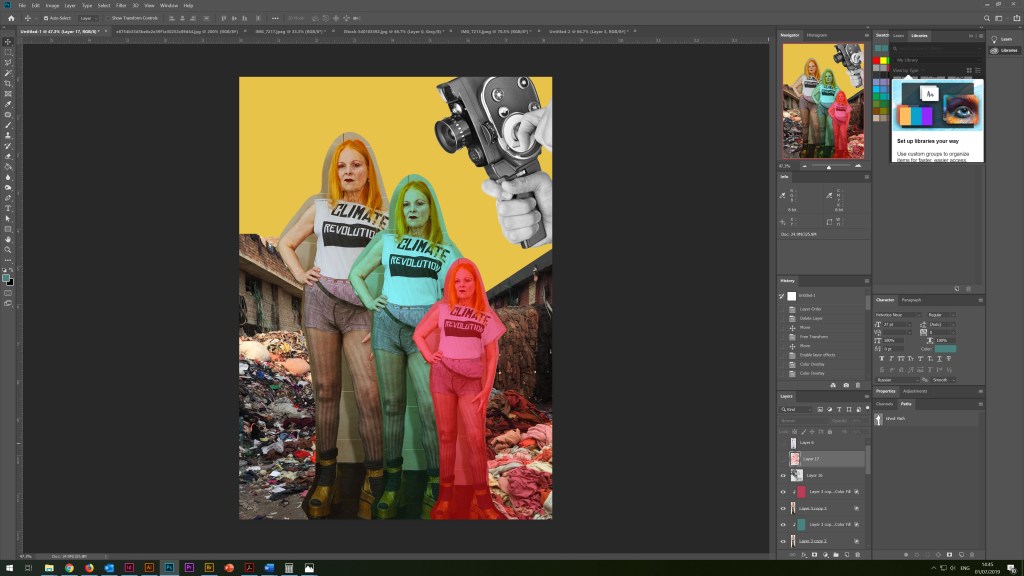The height and width of the screenshot is (576, 1024).
Task: Select the Horizontal Type tool
Action: (8, 208)
